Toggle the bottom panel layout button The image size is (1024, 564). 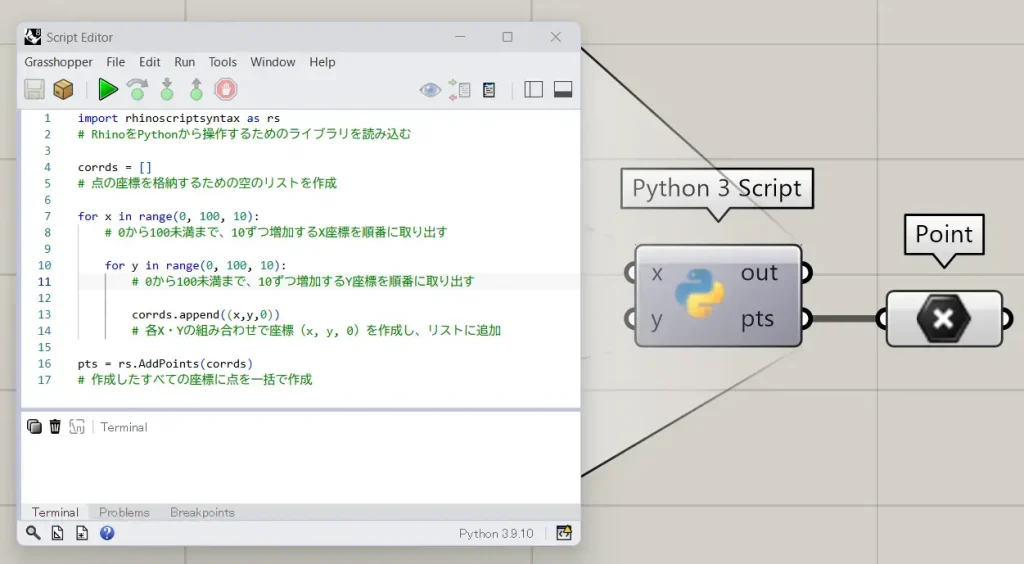562,90
